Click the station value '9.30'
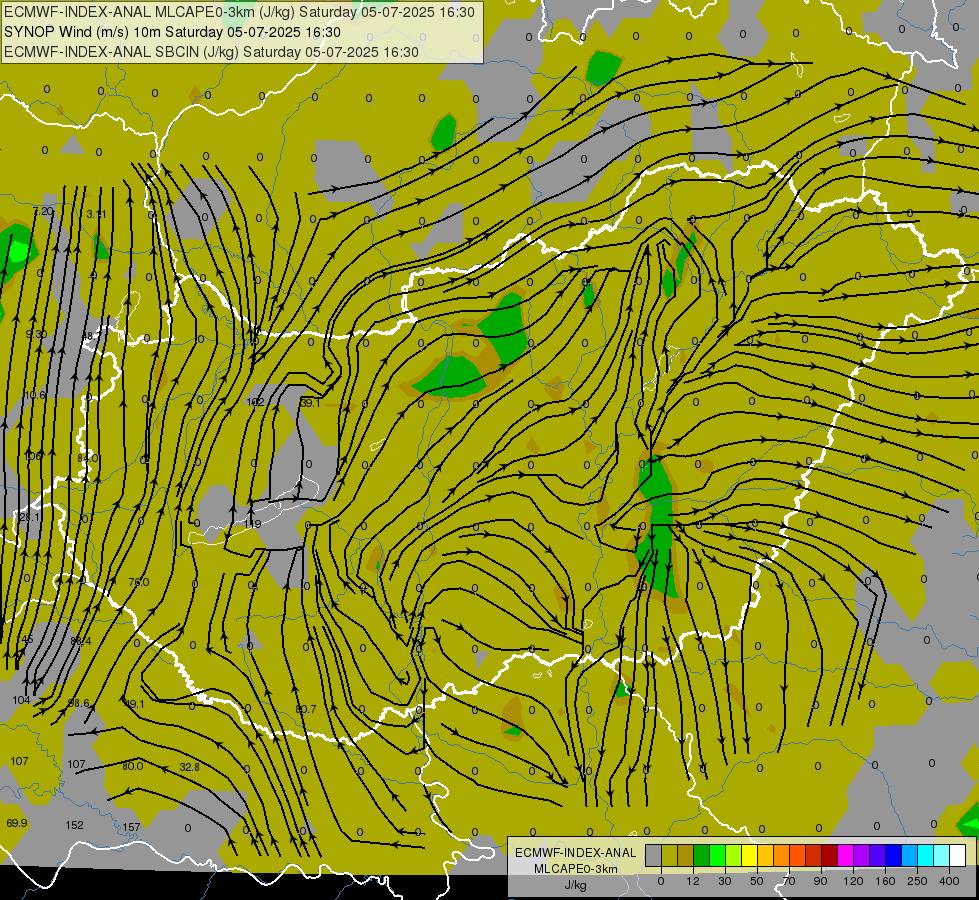The image size is (979, 900). pyautogui.click(x=36, y=334)
